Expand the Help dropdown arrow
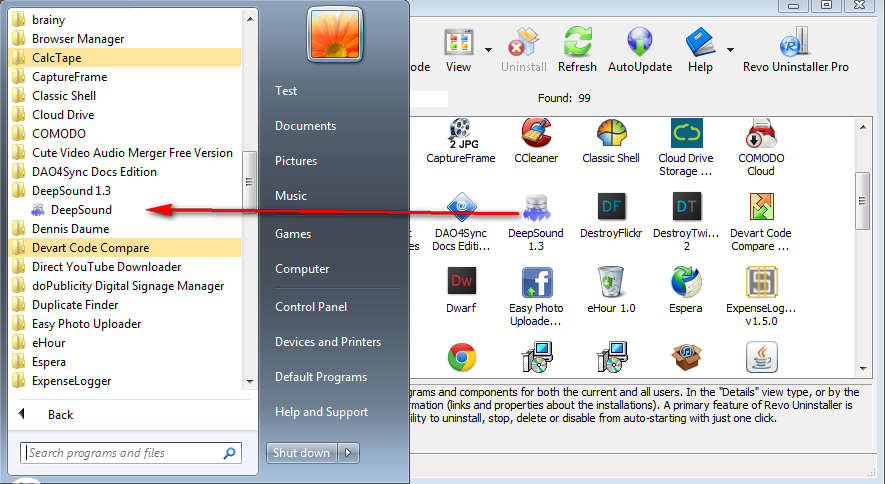885x484 pixels. click(x=730, y=50)
